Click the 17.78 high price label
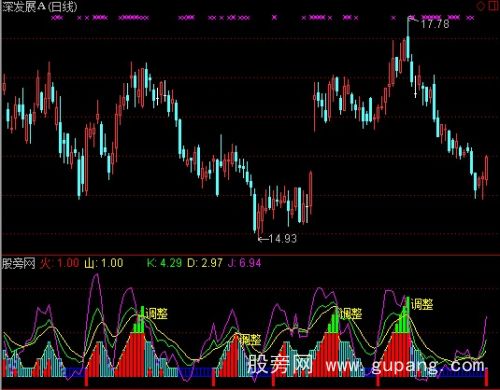 (435, 24)
